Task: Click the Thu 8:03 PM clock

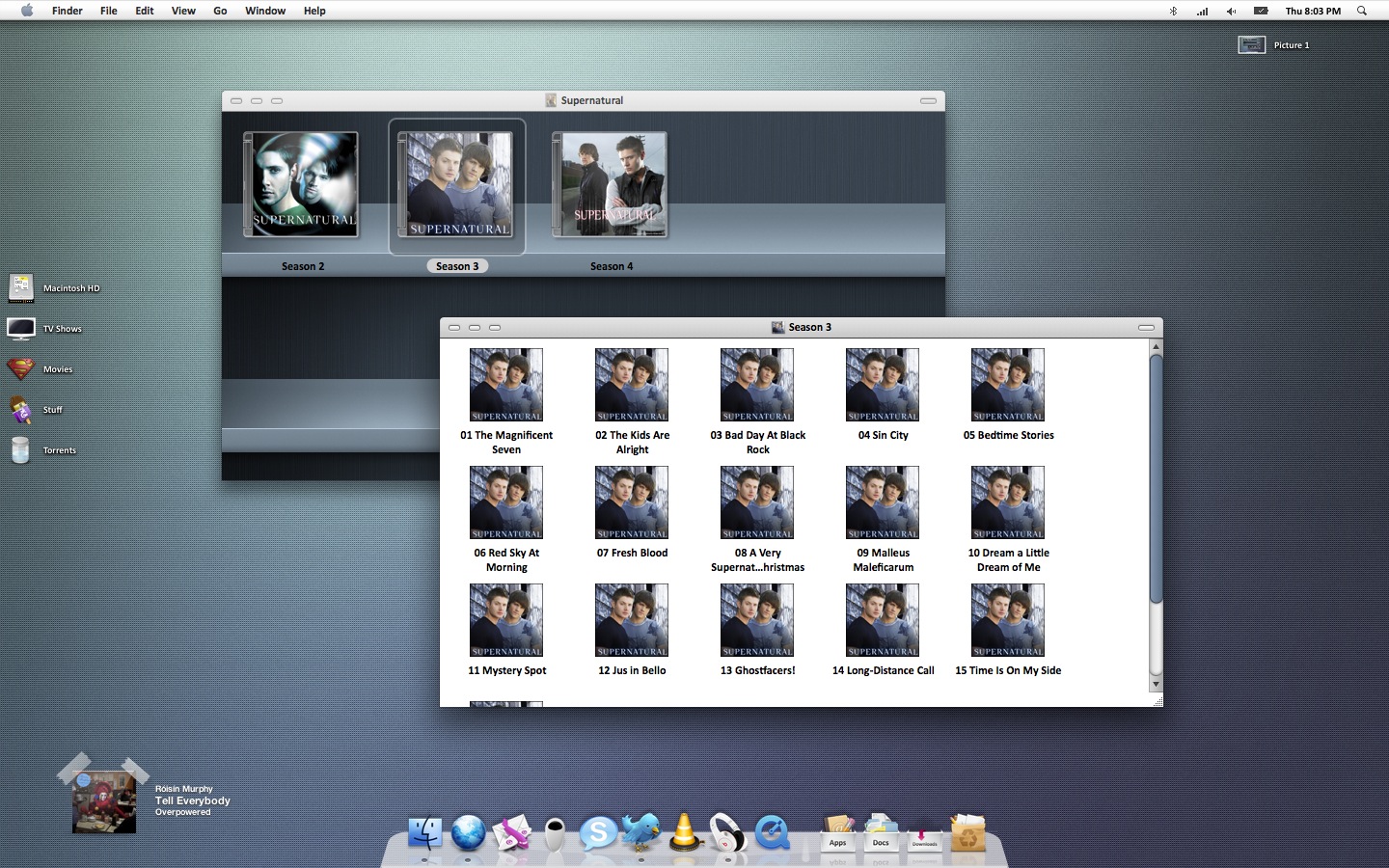Action: click(x=1313, y=11)
